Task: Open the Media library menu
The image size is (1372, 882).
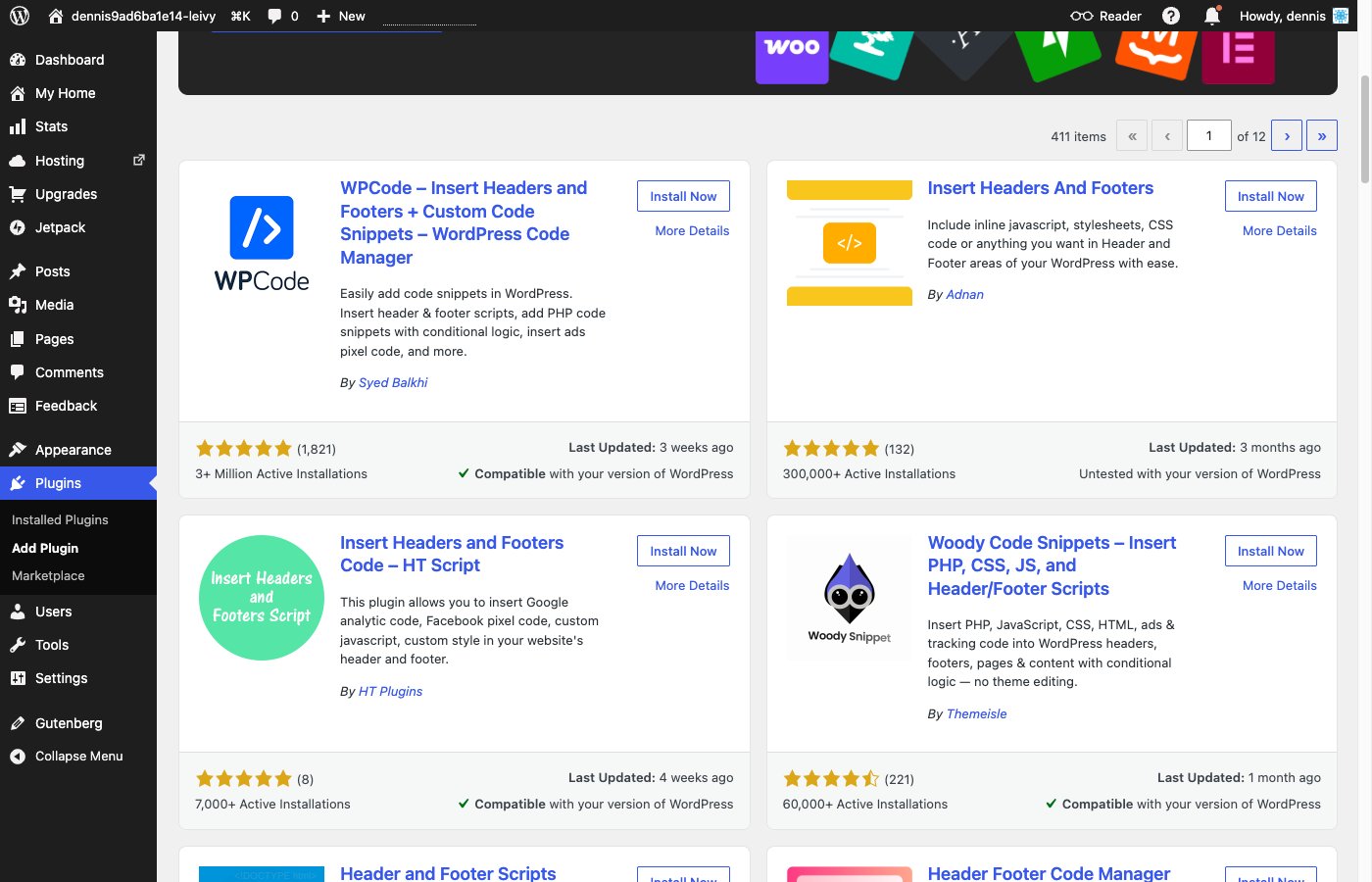Action: pyautogui.click(x=78, y=305)
